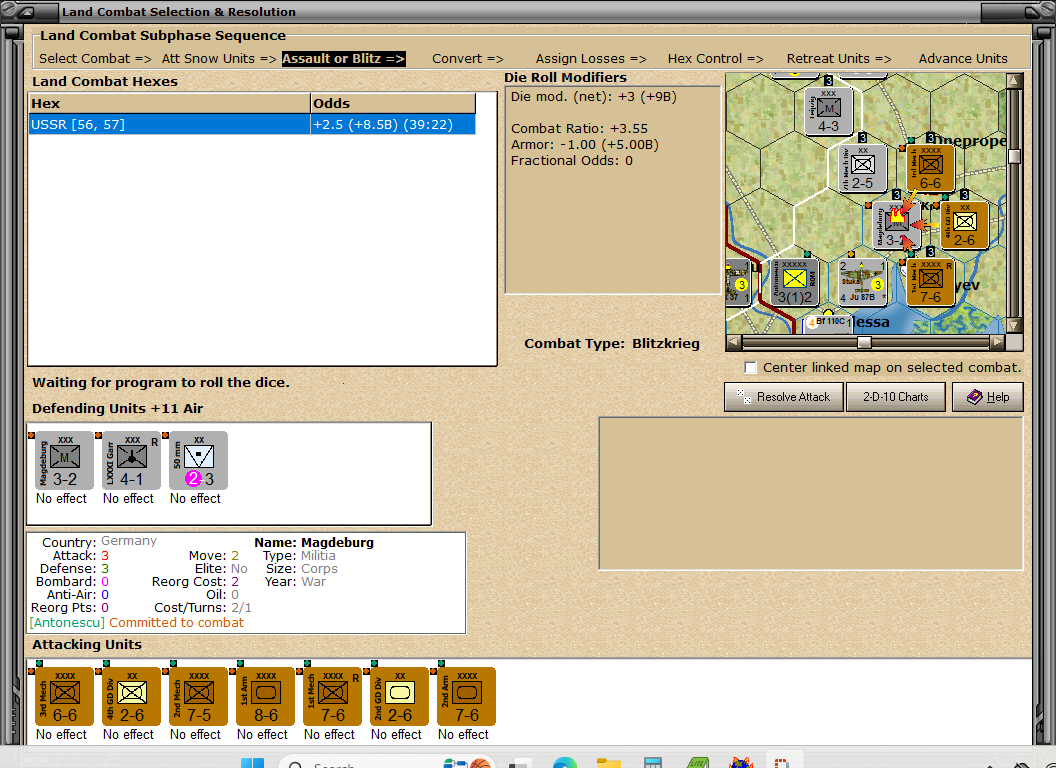Click the Bf 110C counter on the map
The image size is (1056, 768).
point(829,323)
